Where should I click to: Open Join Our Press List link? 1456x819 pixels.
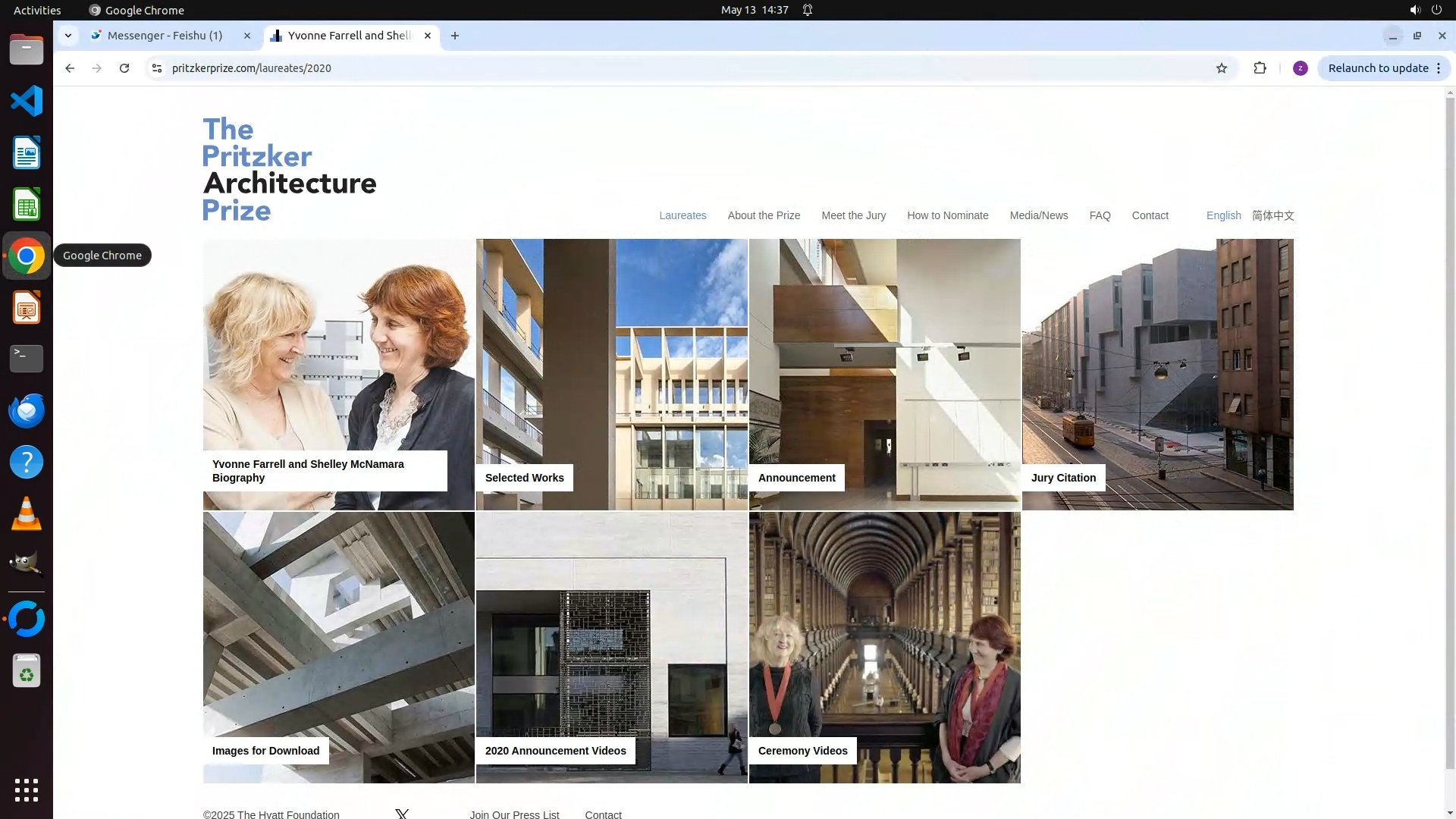(514, 814)
